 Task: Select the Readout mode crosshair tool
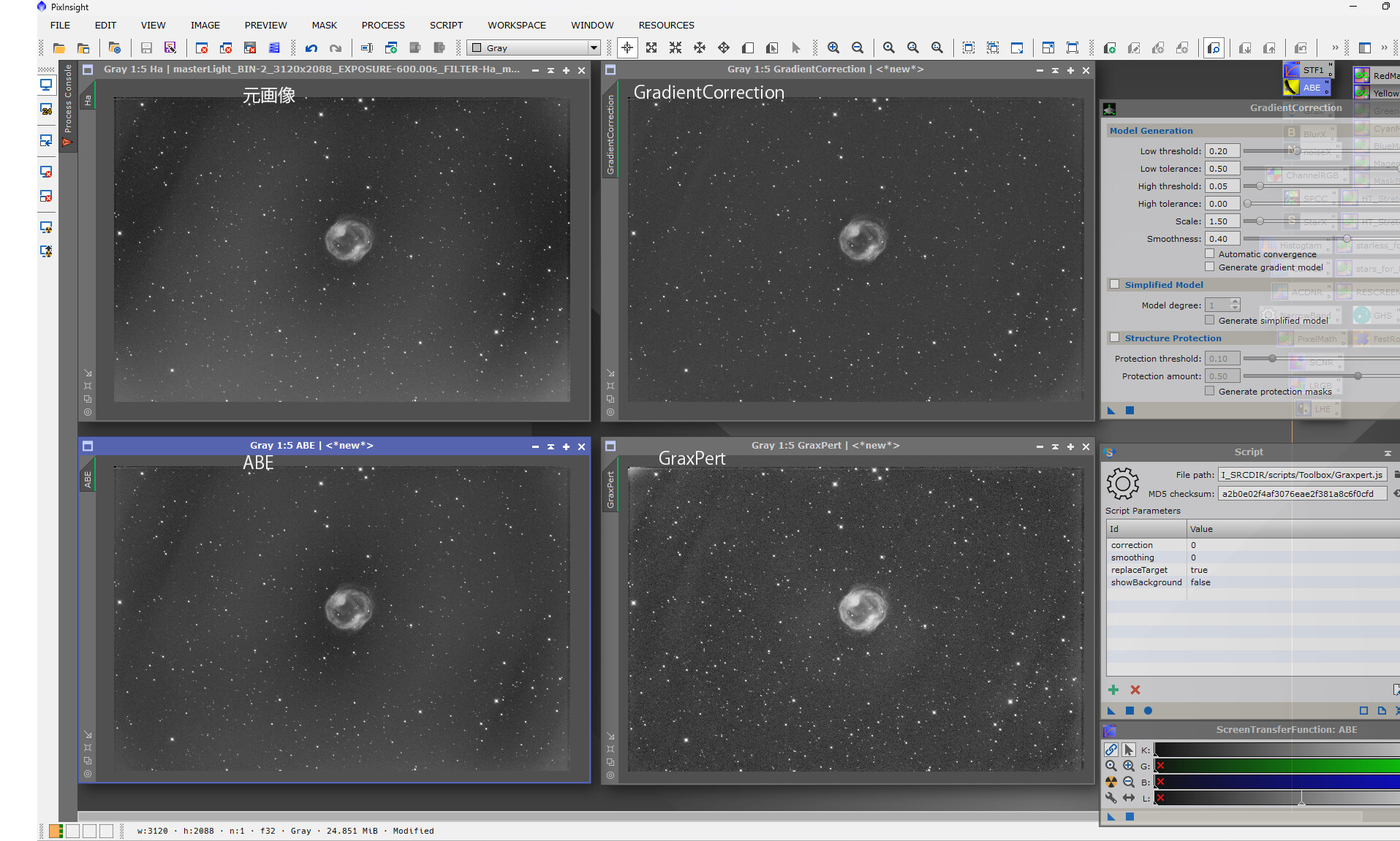pyautogui.click(x=627, y=48)
